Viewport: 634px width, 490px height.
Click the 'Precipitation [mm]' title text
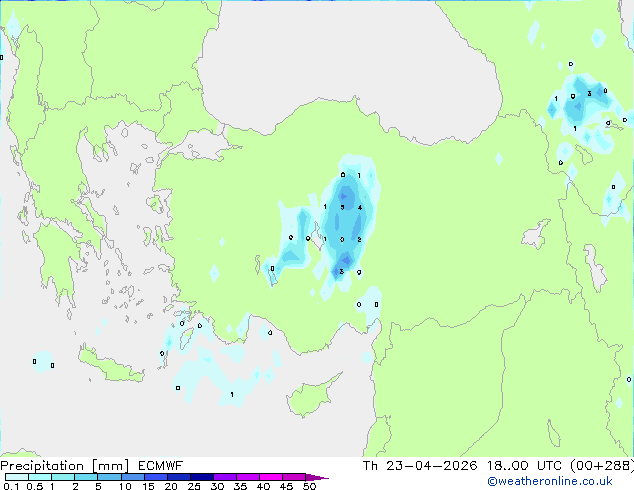65,466
